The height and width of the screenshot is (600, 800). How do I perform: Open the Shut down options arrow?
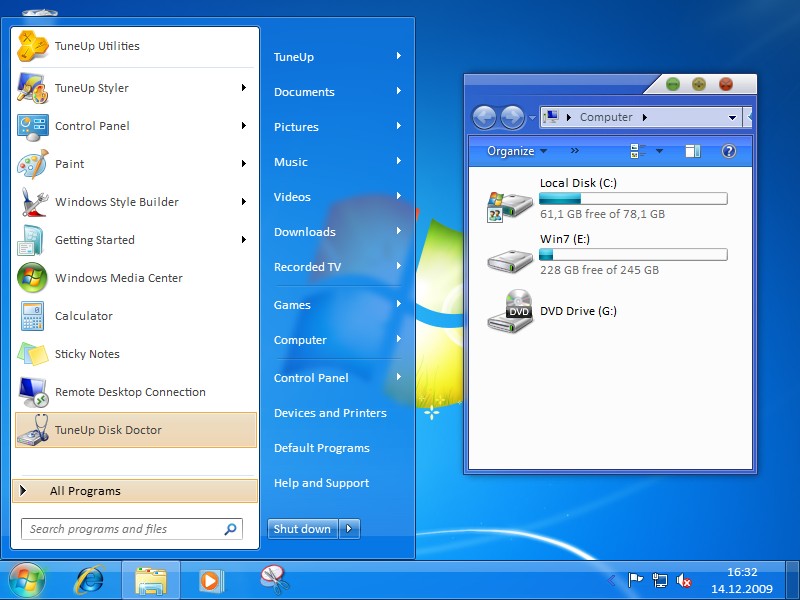(x=349, y=529)
